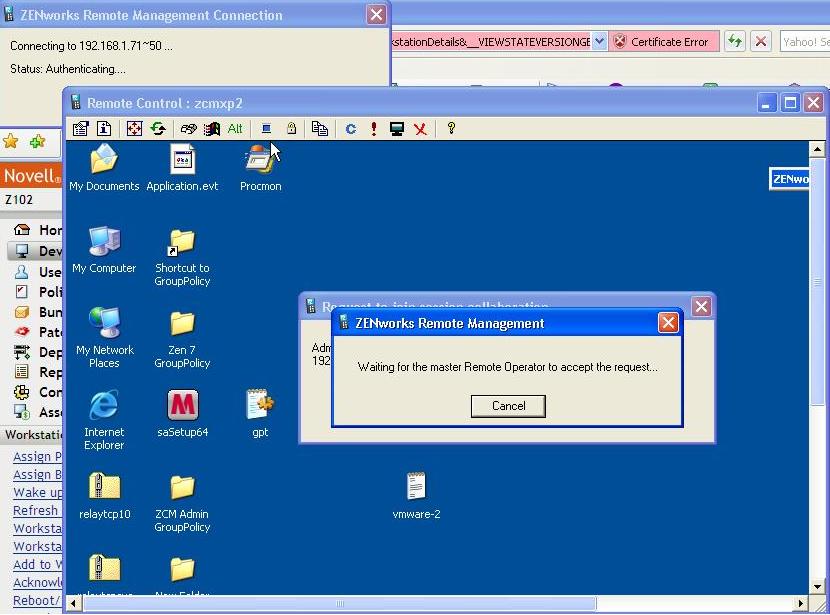Image resolution: width=830 pixels, height=615 pixels.
Task: Open Users in the Novell sidebar
Action: coord(37,272)
